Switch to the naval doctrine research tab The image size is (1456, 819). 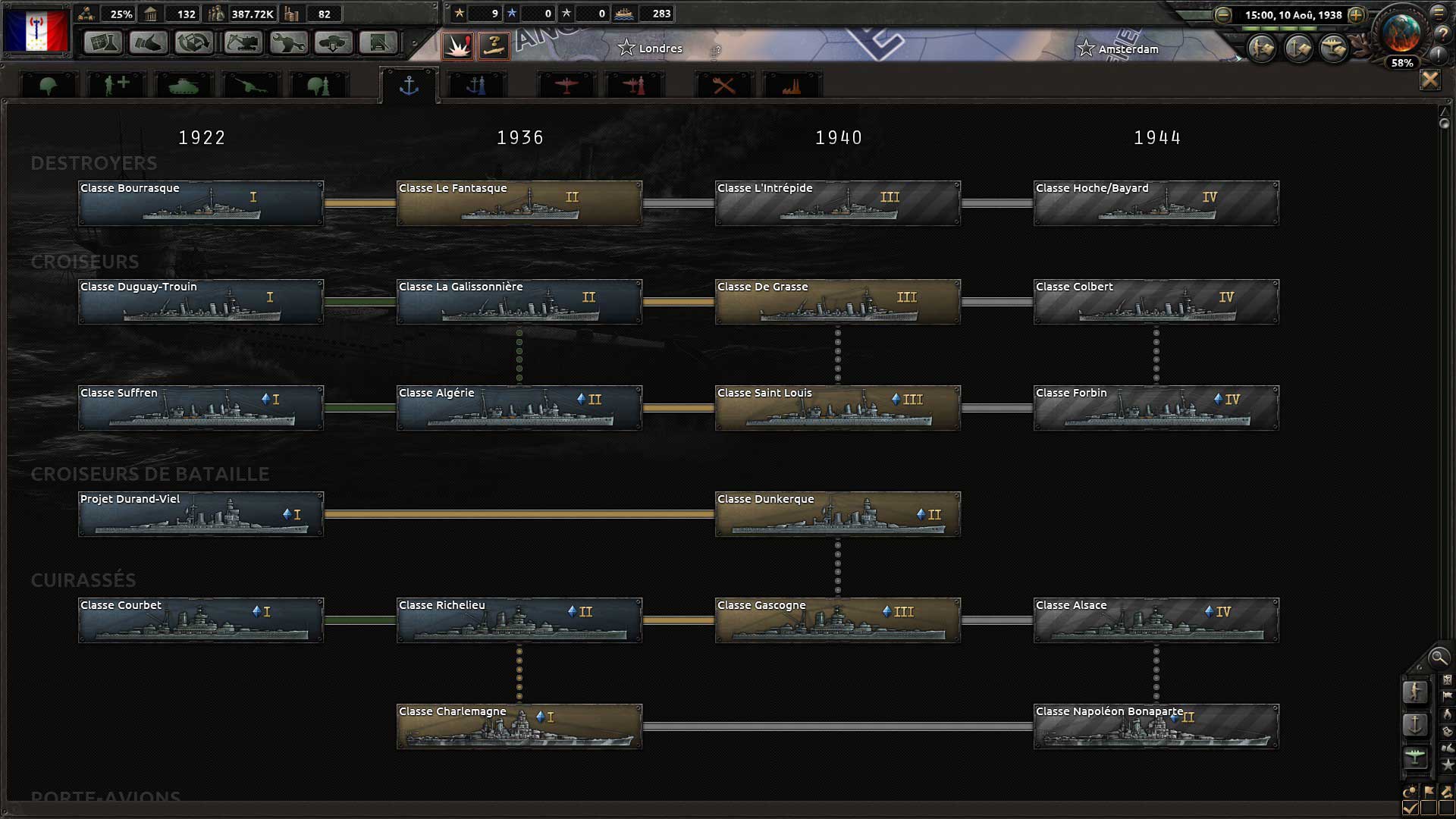(x=476, y=85)
